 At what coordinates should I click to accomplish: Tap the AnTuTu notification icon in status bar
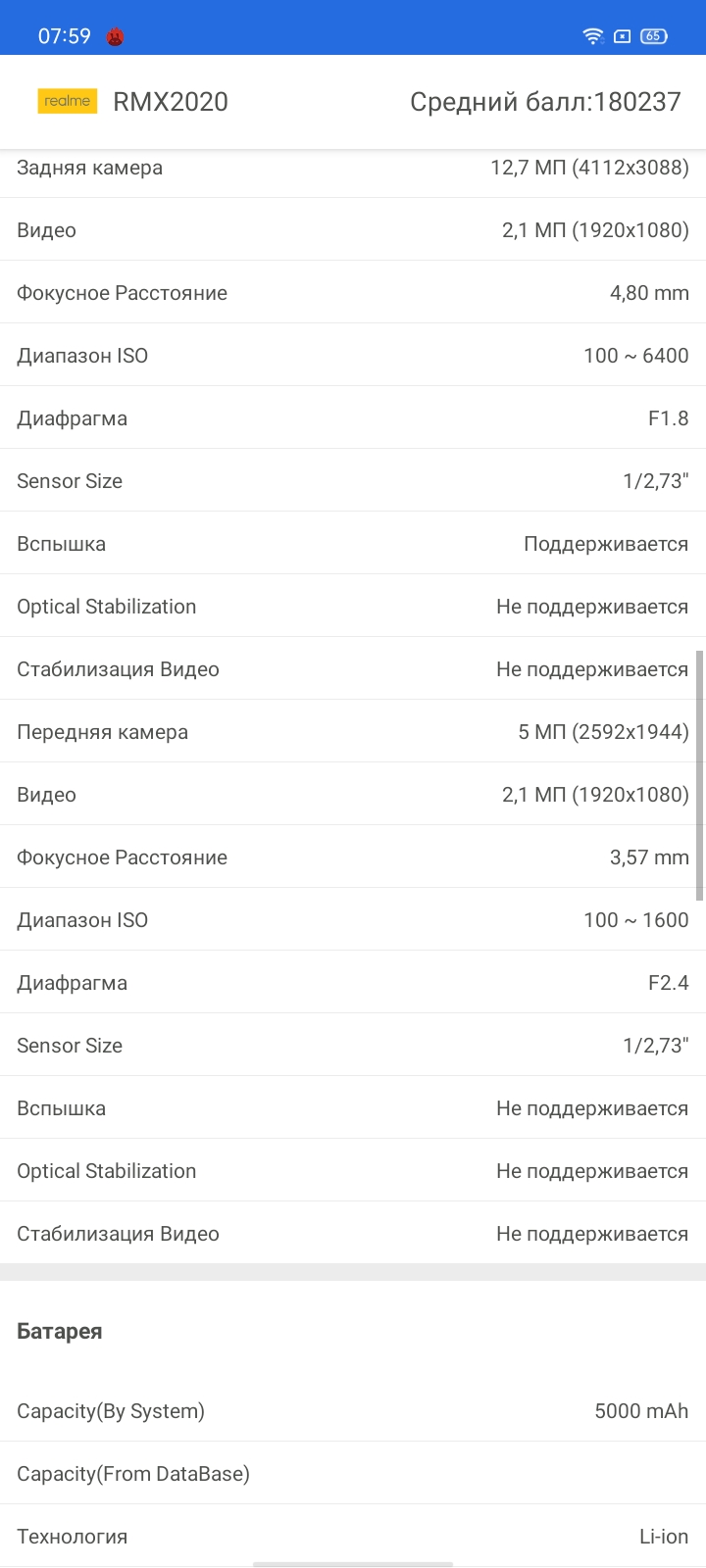coord(116,37)
